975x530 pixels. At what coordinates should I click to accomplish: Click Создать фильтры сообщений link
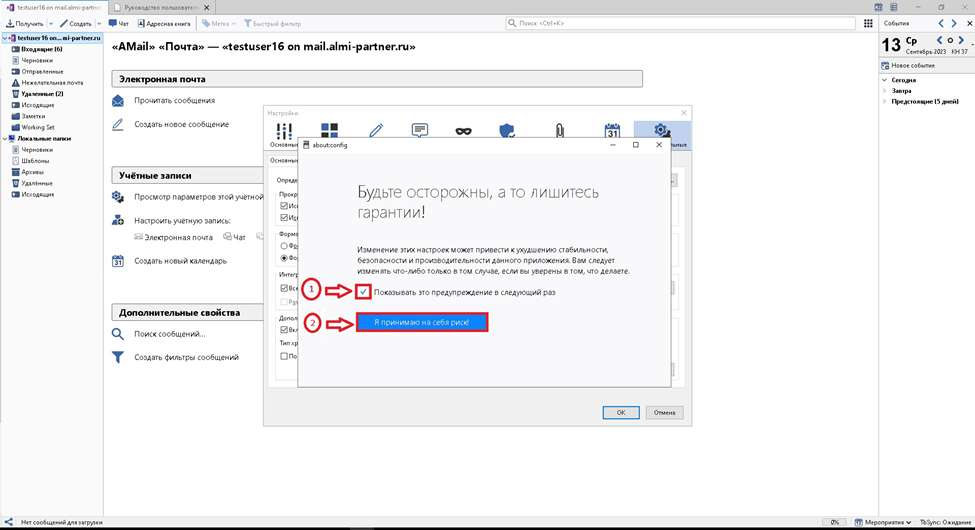(187, 357)
